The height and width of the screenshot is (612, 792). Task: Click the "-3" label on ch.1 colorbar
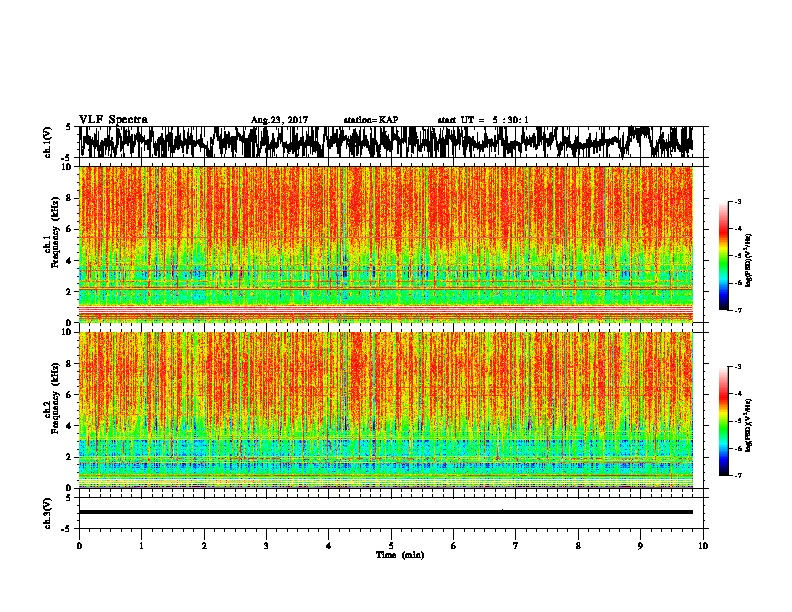tap(738, 201)
